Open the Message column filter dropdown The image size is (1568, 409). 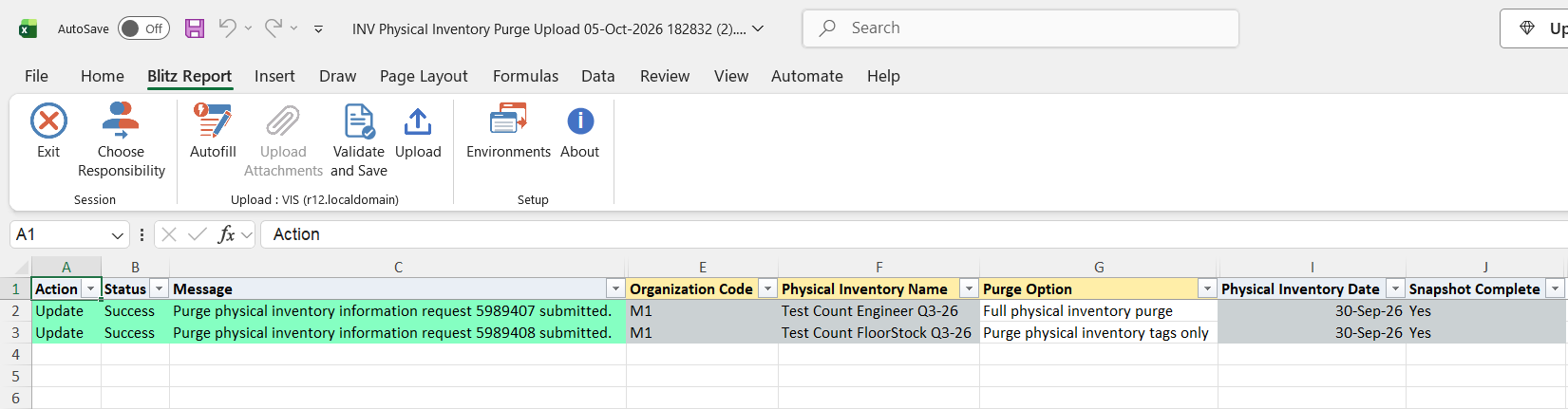(x=615, y=289)
